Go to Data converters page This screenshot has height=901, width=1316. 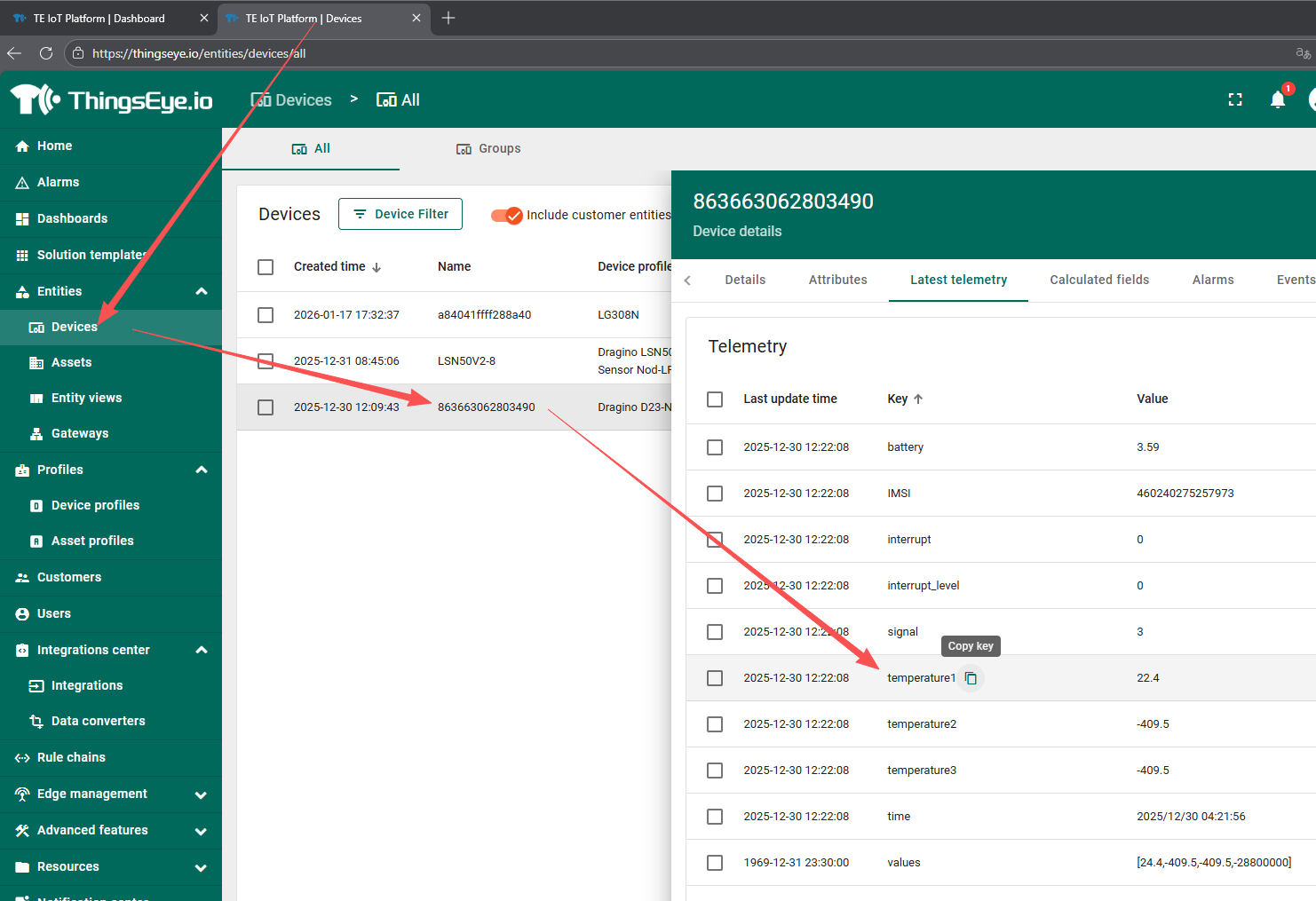pyautogui.click(x=98, y=721)
